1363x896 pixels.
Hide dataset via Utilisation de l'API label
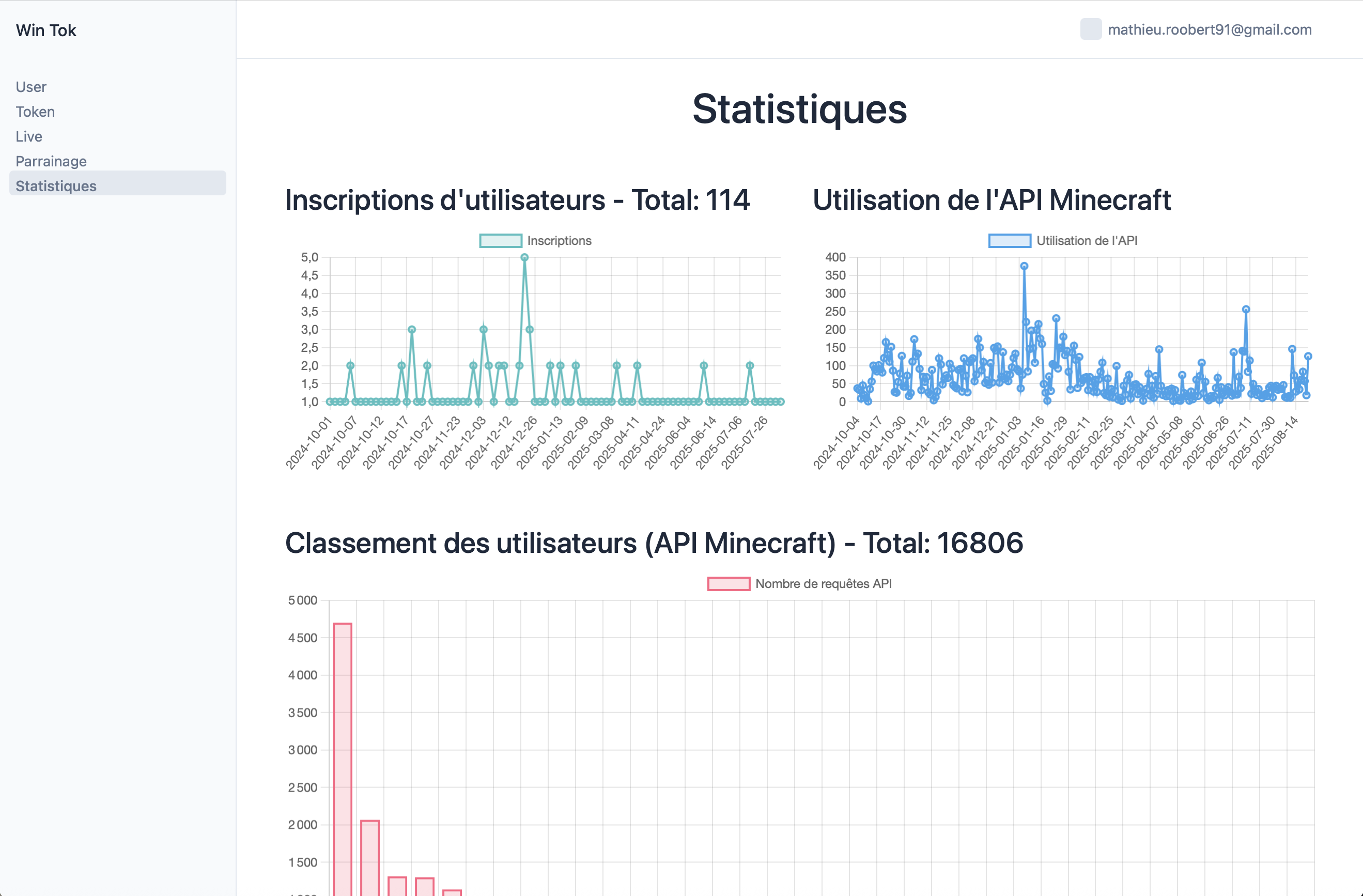tap(1087, 241)
